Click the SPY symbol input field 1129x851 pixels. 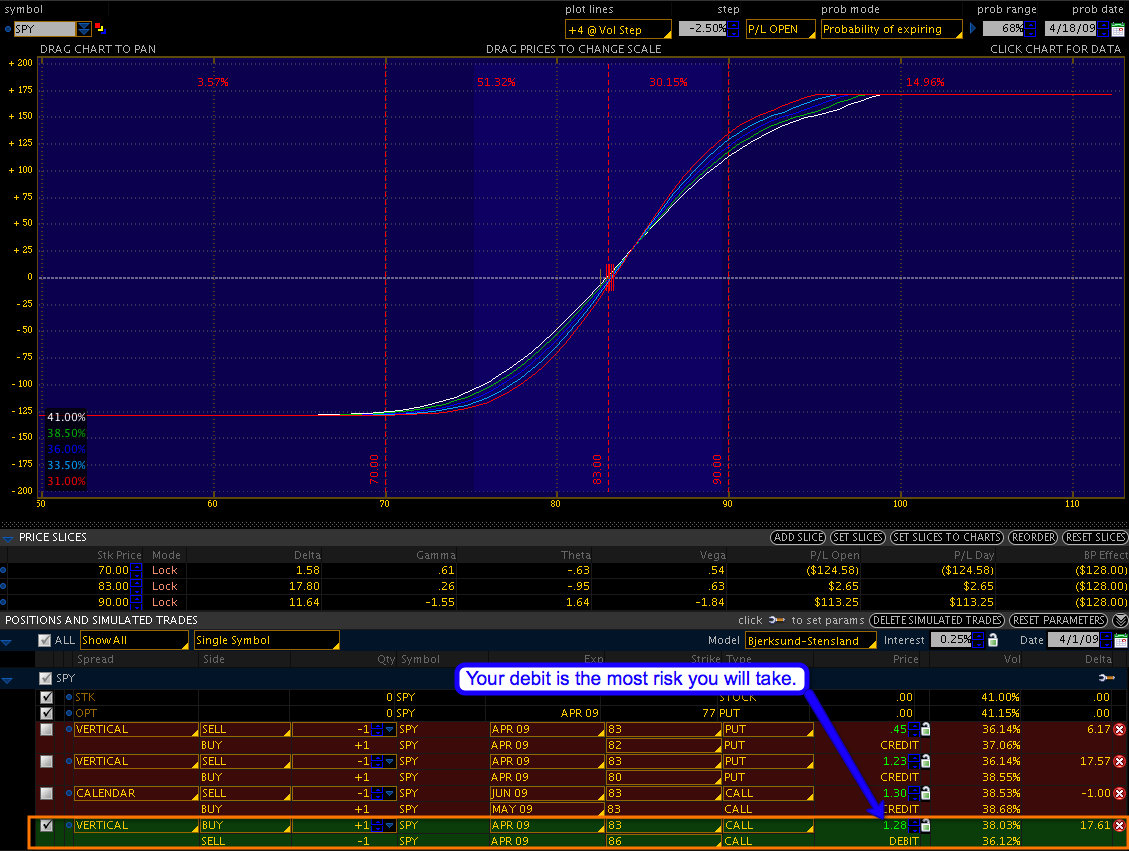pos(44,29)
